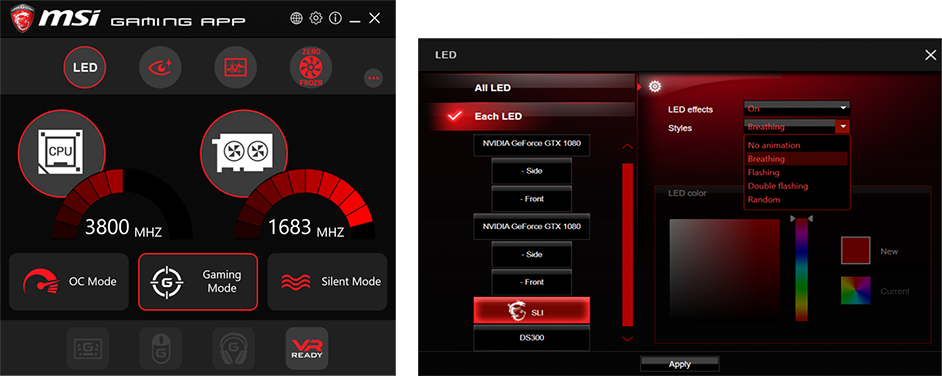The width and height of the screenshot is (942, 376).
Task: Click the red LED list scrollbar thumb
Action: 628,244
